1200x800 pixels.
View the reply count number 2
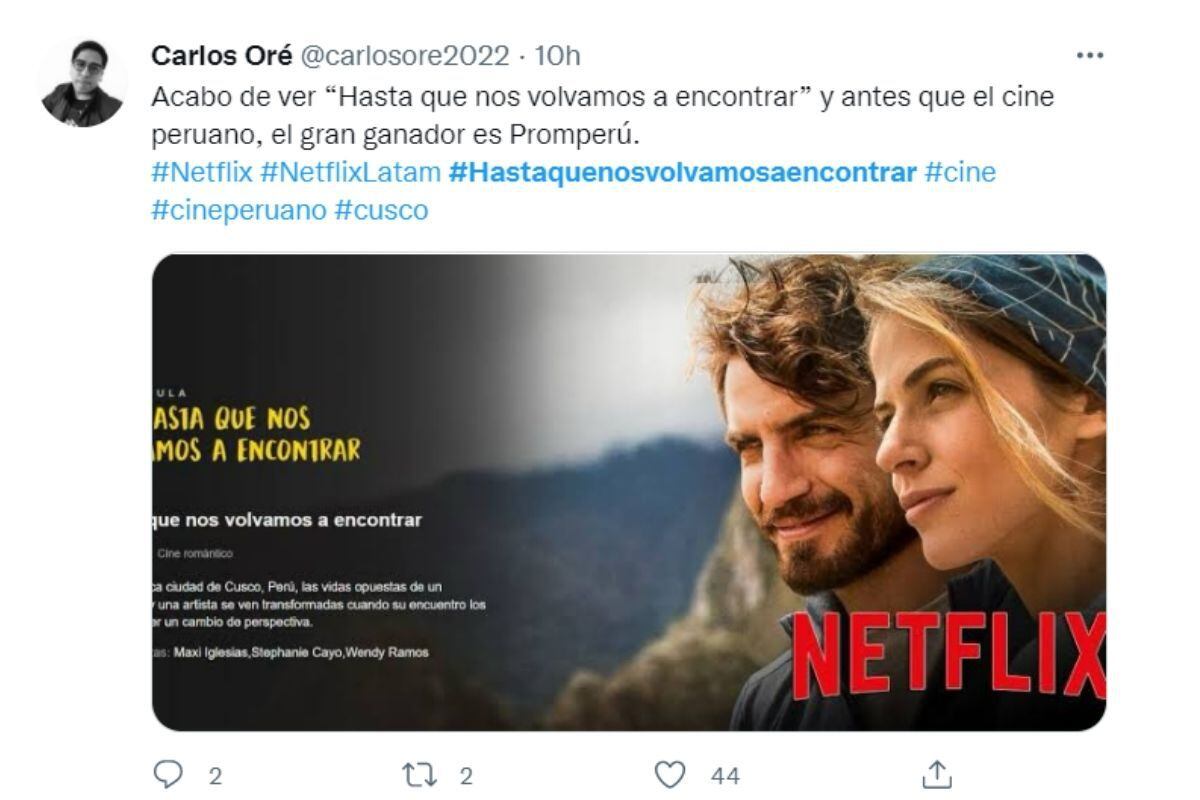click(x=214, y=776)
